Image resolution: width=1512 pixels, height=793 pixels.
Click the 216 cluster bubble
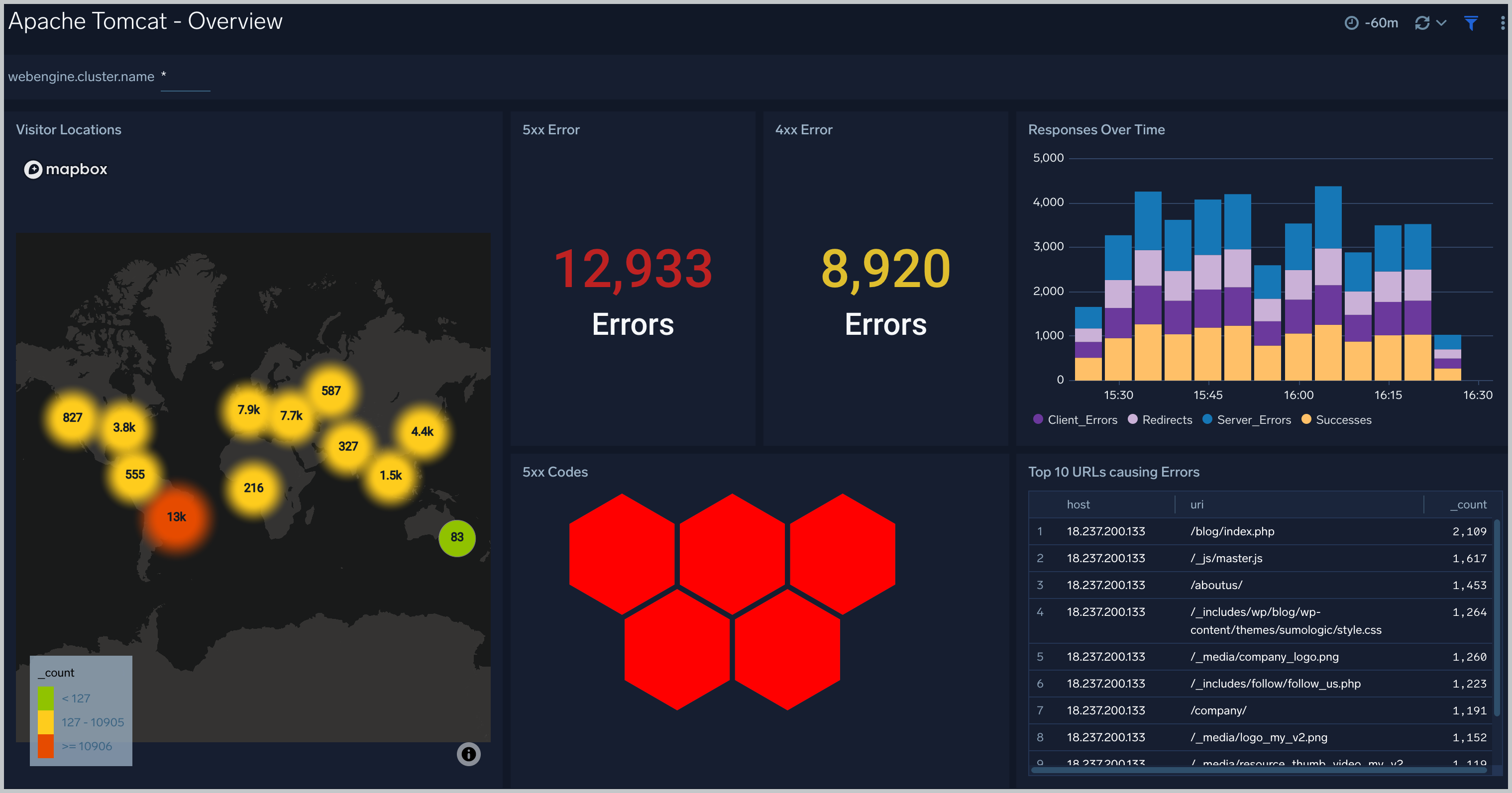[253, 488]
